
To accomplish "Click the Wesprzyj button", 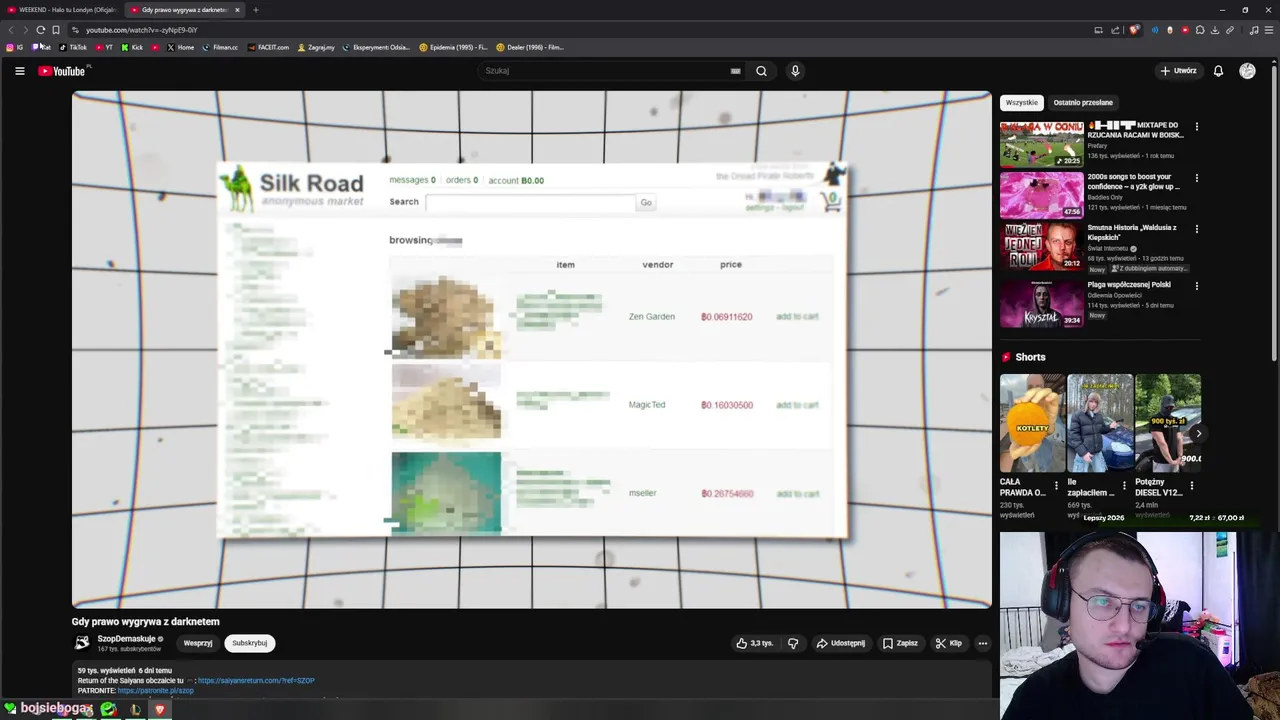I will 197,643.
